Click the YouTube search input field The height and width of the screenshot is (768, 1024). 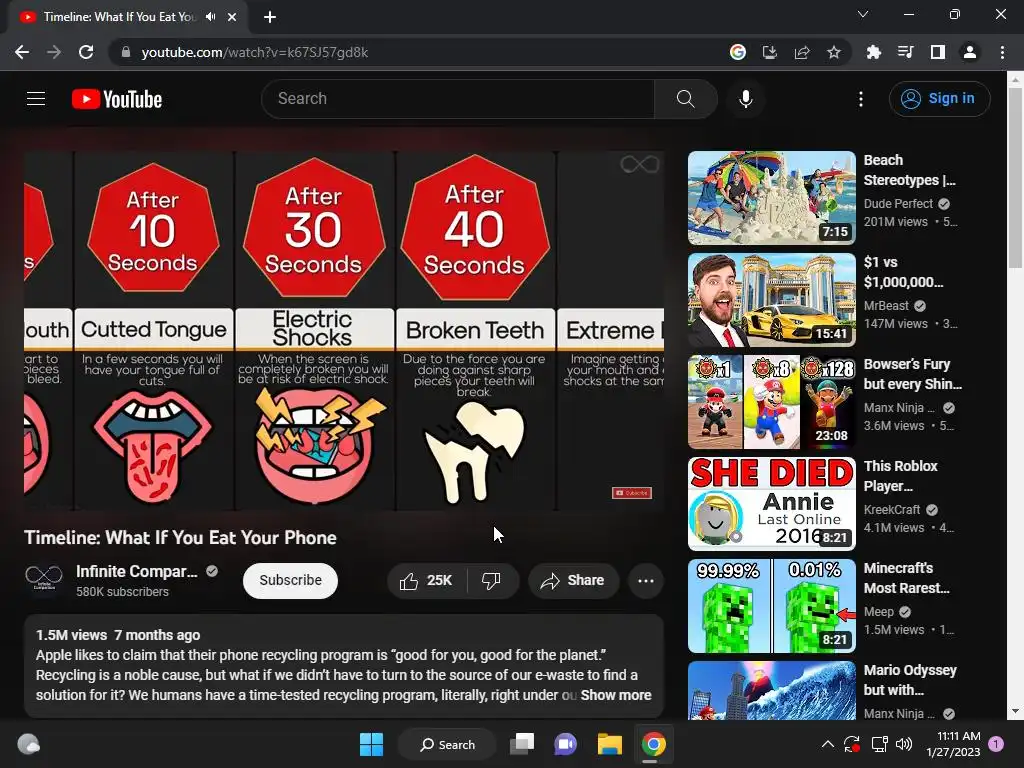458,99
